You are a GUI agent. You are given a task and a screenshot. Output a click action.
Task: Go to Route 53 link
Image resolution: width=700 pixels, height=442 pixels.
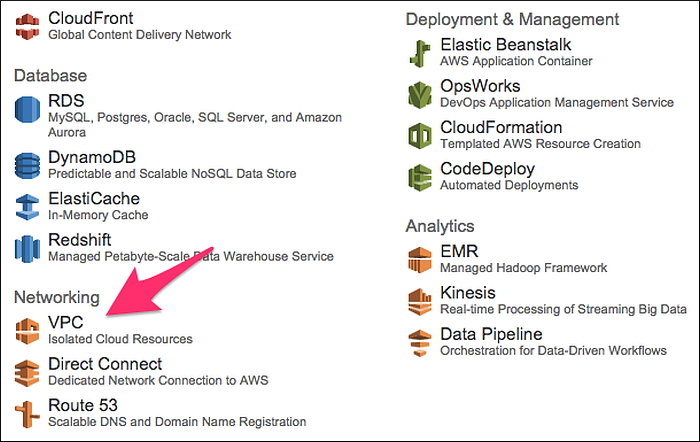83,405
